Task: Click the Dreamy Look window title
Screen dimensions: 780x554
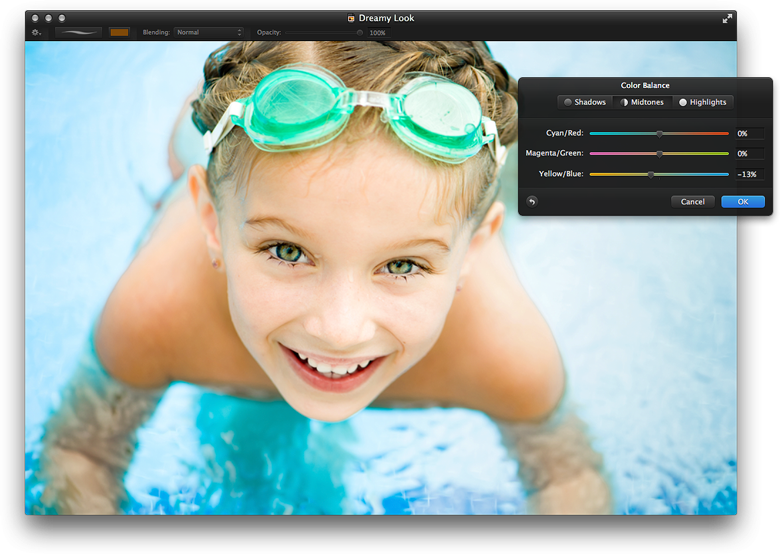Action: point(386,18)
